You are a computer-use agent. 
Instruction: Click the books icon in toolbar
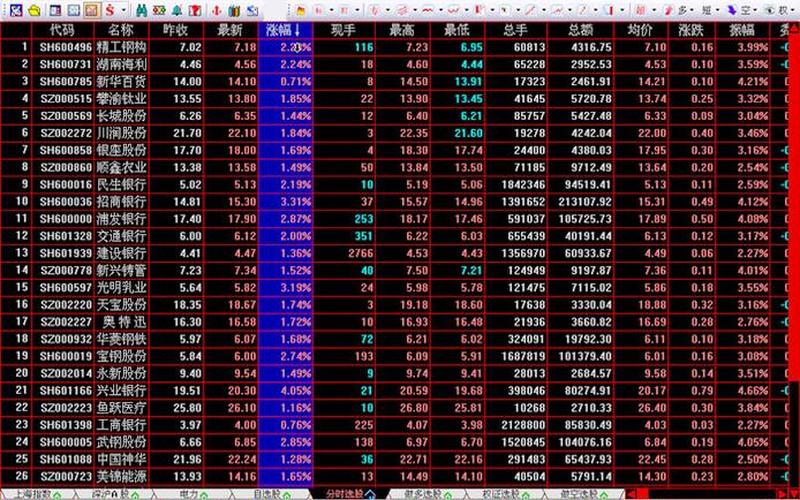pyautogui.click(x=234, y=11)
